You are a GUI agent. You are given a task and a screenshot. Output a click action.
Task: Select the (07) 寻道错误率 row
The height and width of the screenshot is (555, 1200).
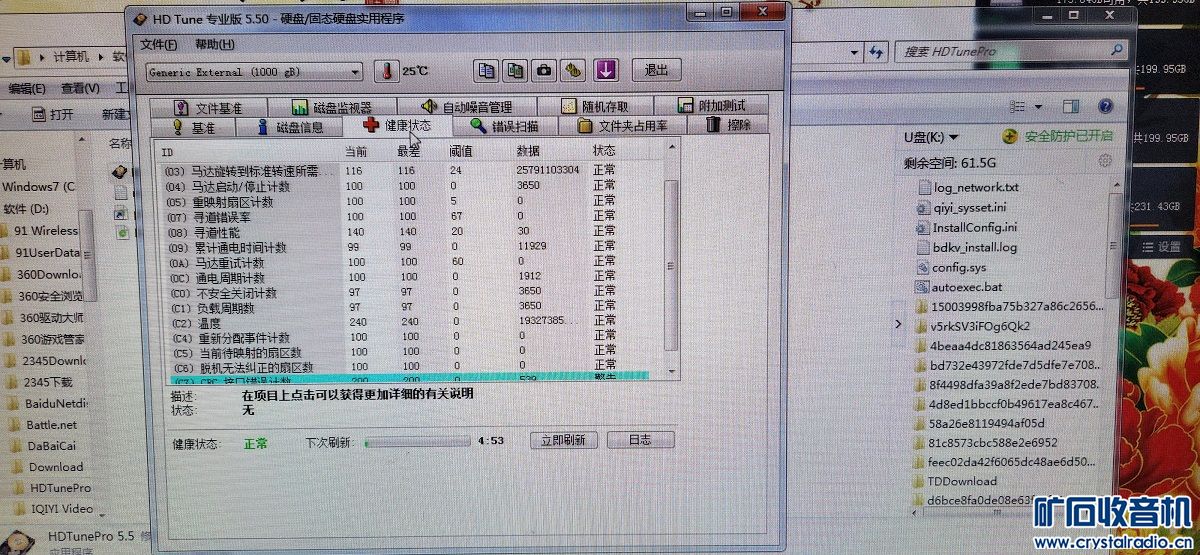[406, 216]
